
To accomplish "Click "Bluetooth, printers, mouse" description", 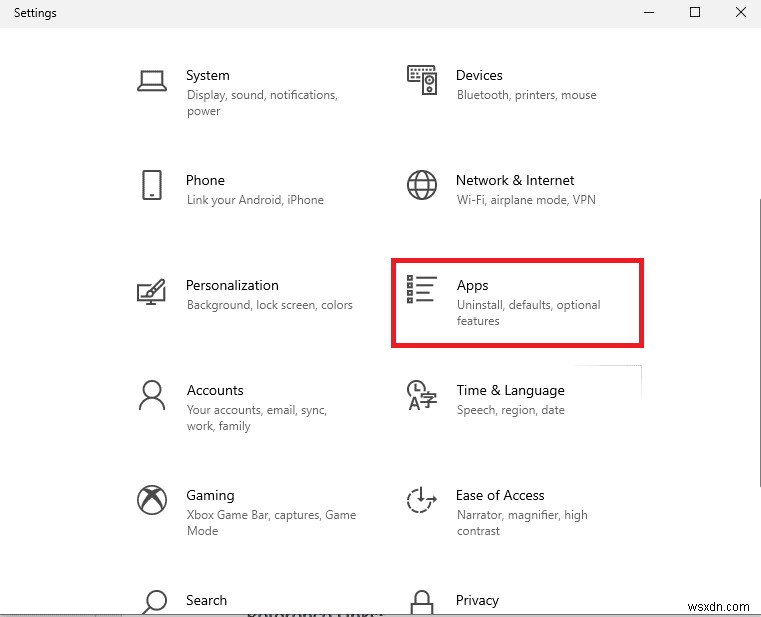I will [527, 95].
